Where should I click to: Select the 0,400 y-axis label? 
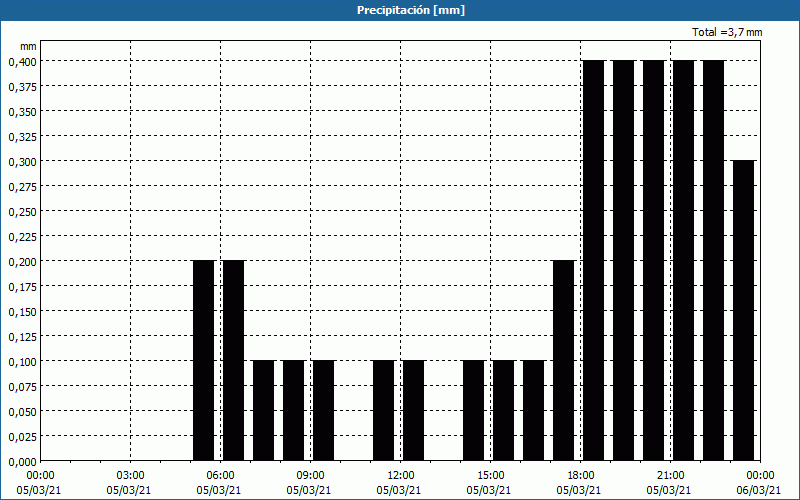point(22,62)
